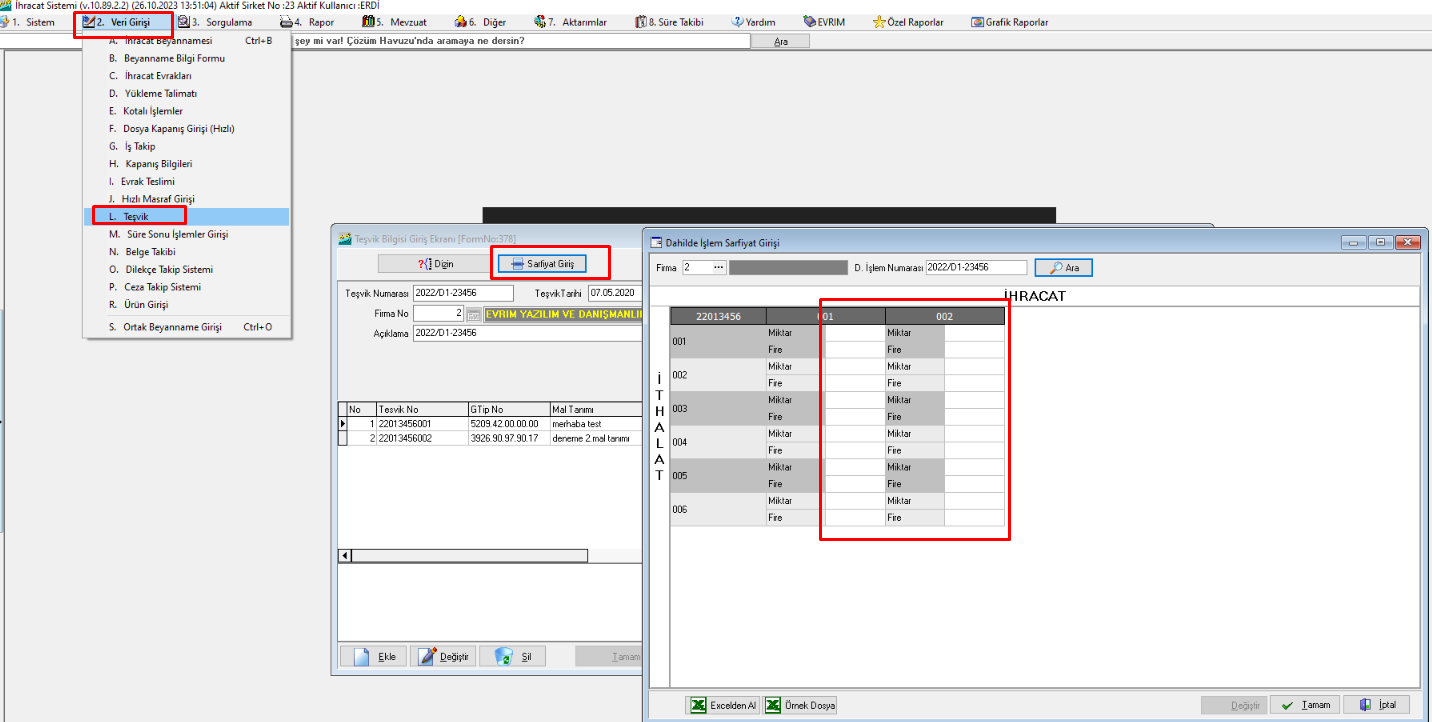Open the 7. Aktarımlar menu
The image size is (1432, 722).
point(570,22)
